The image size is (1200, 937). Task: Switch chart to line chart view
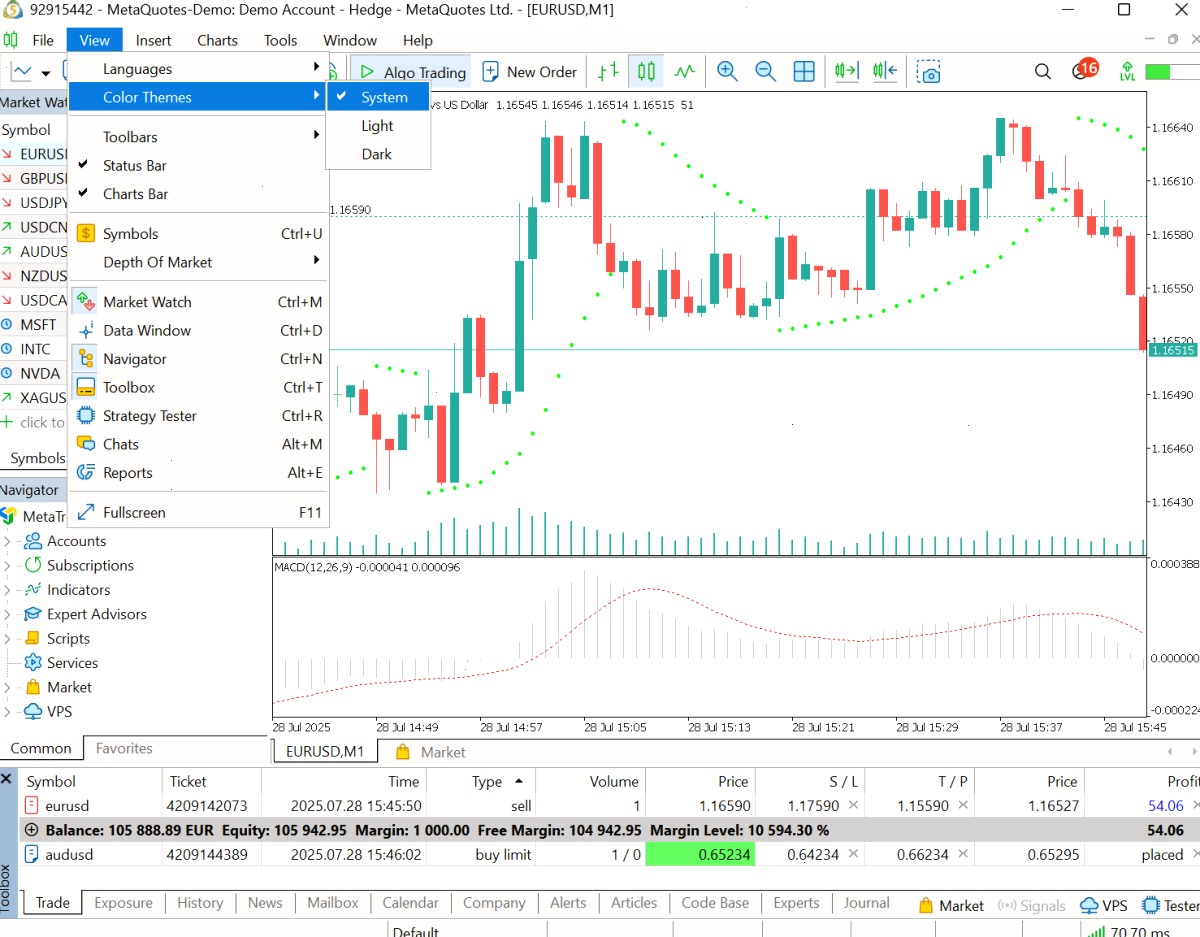684,72
